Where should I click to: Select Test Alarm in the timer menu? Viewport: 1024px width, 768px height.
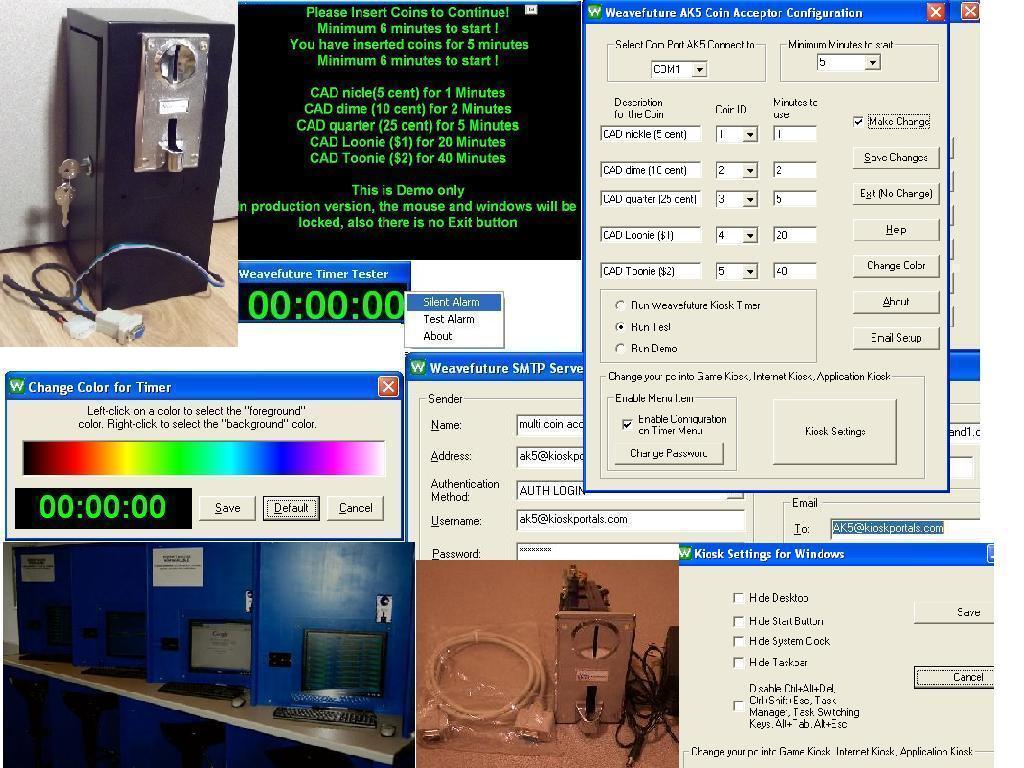[x=449, y=319]
